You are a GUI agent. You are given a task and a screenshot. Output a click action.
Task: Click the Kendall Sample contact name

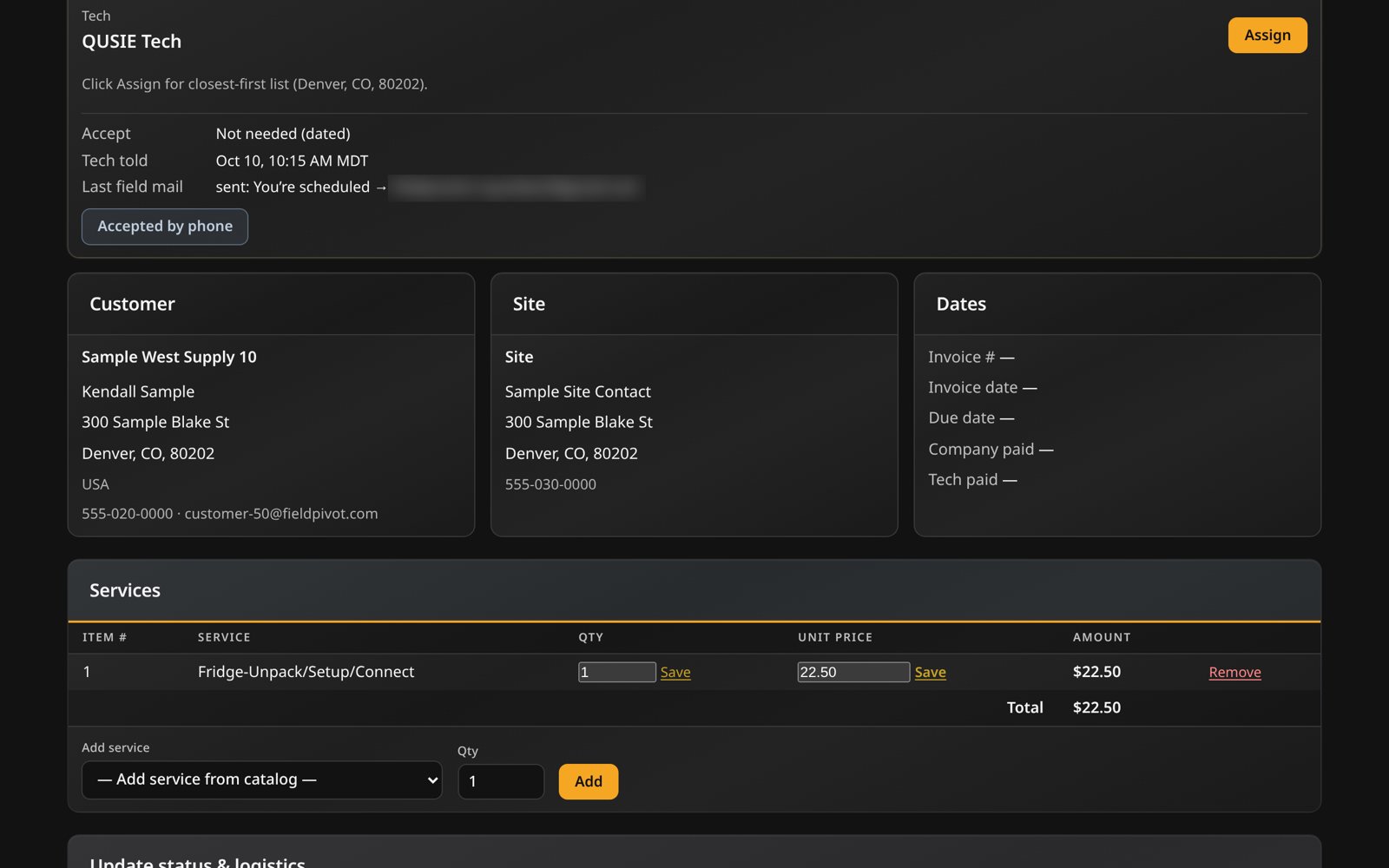coord(138,391)
